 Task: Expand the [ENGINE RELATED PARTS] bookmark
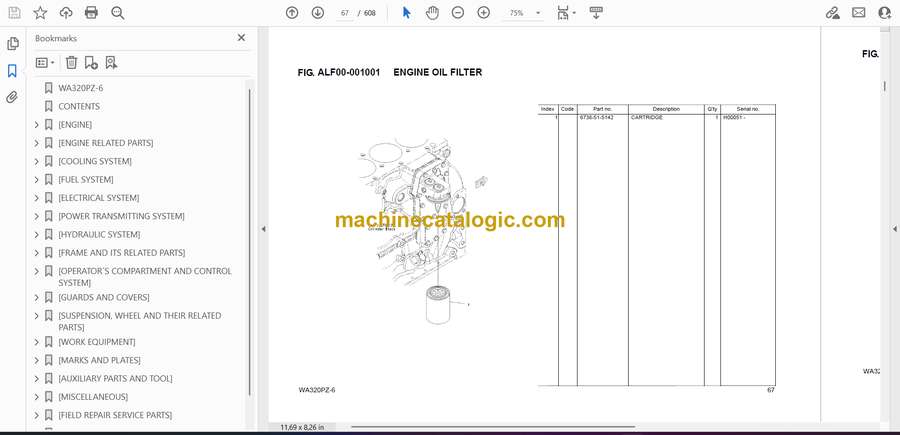[x=37, y=143]
